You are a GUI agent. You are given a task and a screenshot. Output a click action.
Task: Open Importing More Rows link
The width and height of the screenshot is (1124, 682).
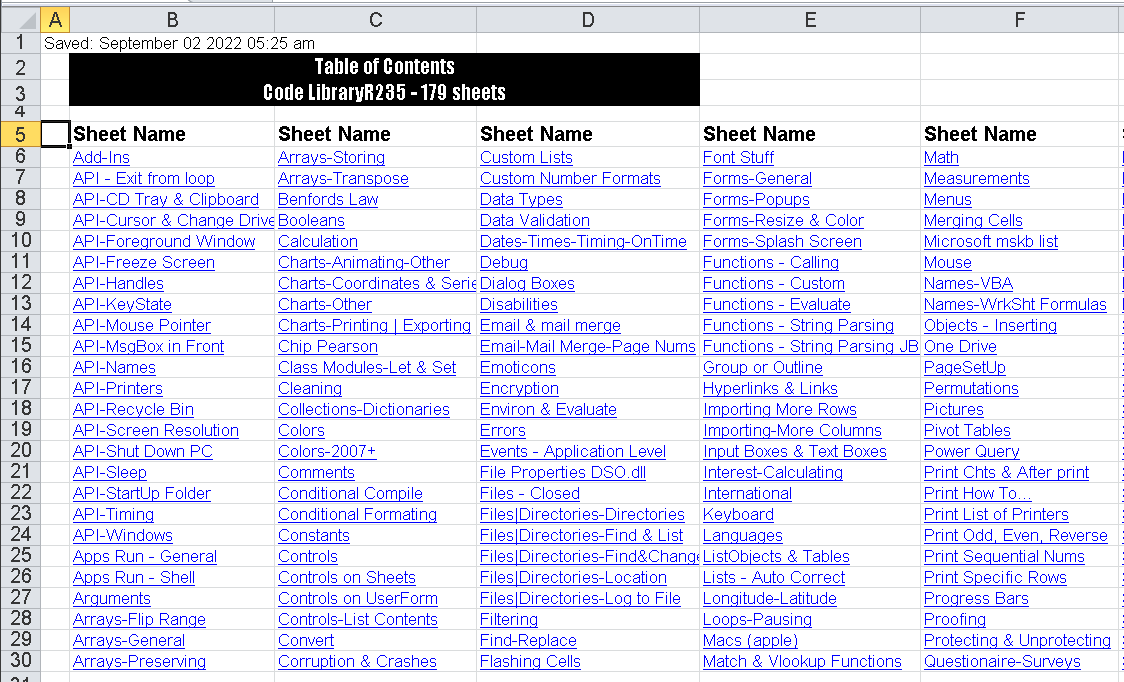(780, 409)
